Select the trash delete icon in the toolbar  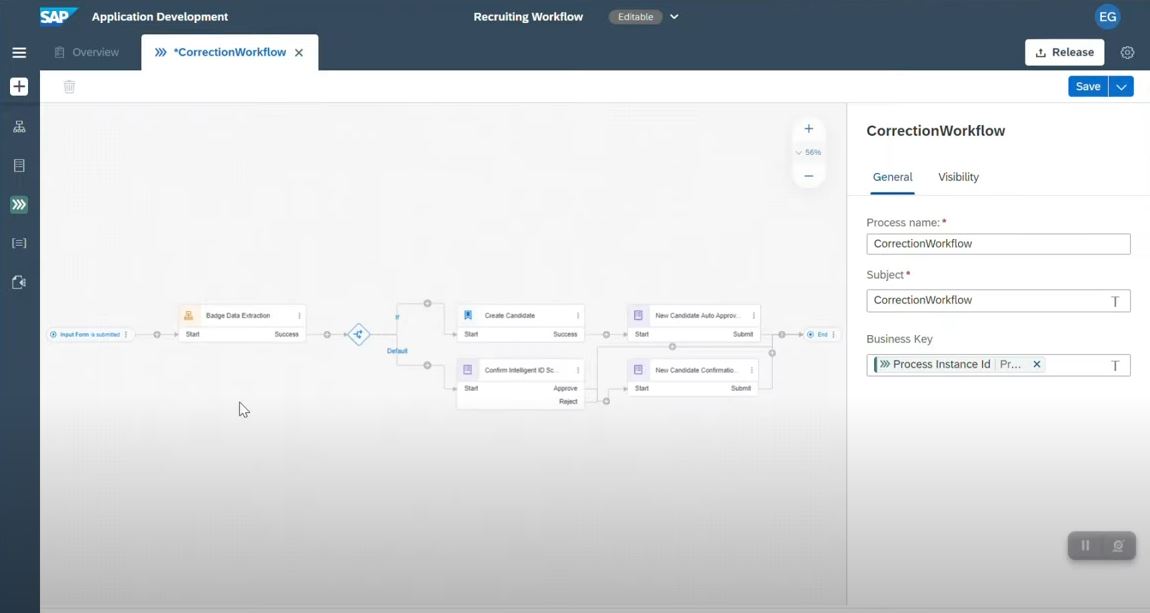[68, 86]
